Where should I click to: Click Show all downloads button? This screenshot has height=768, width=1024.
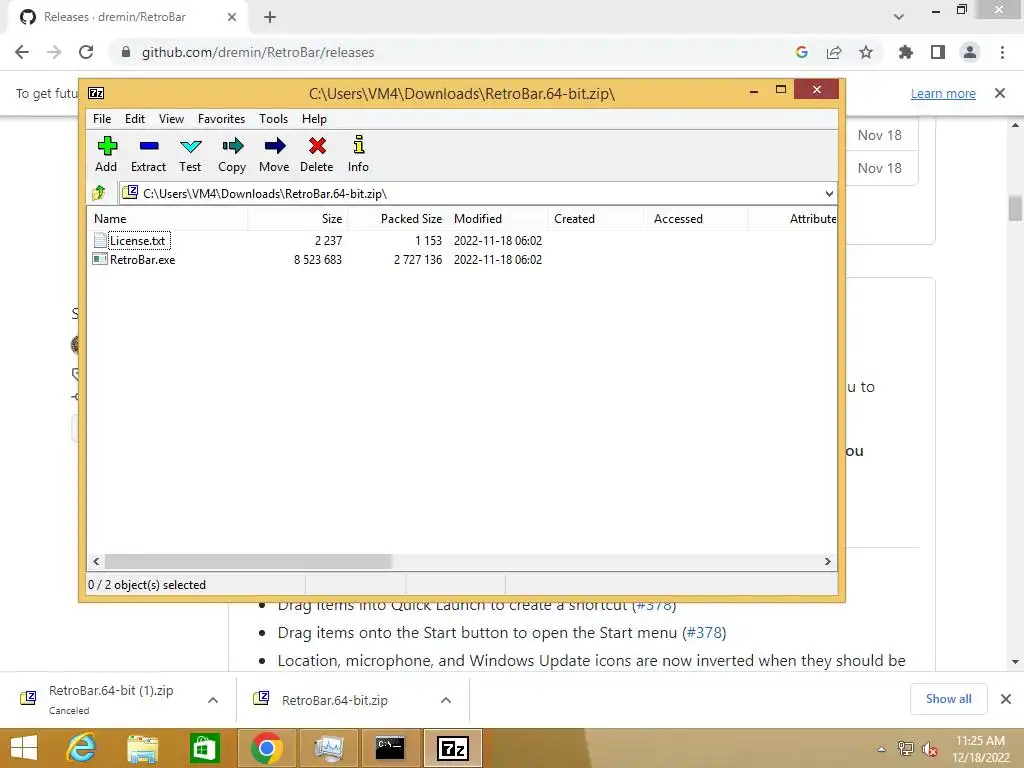pos(948,699)
